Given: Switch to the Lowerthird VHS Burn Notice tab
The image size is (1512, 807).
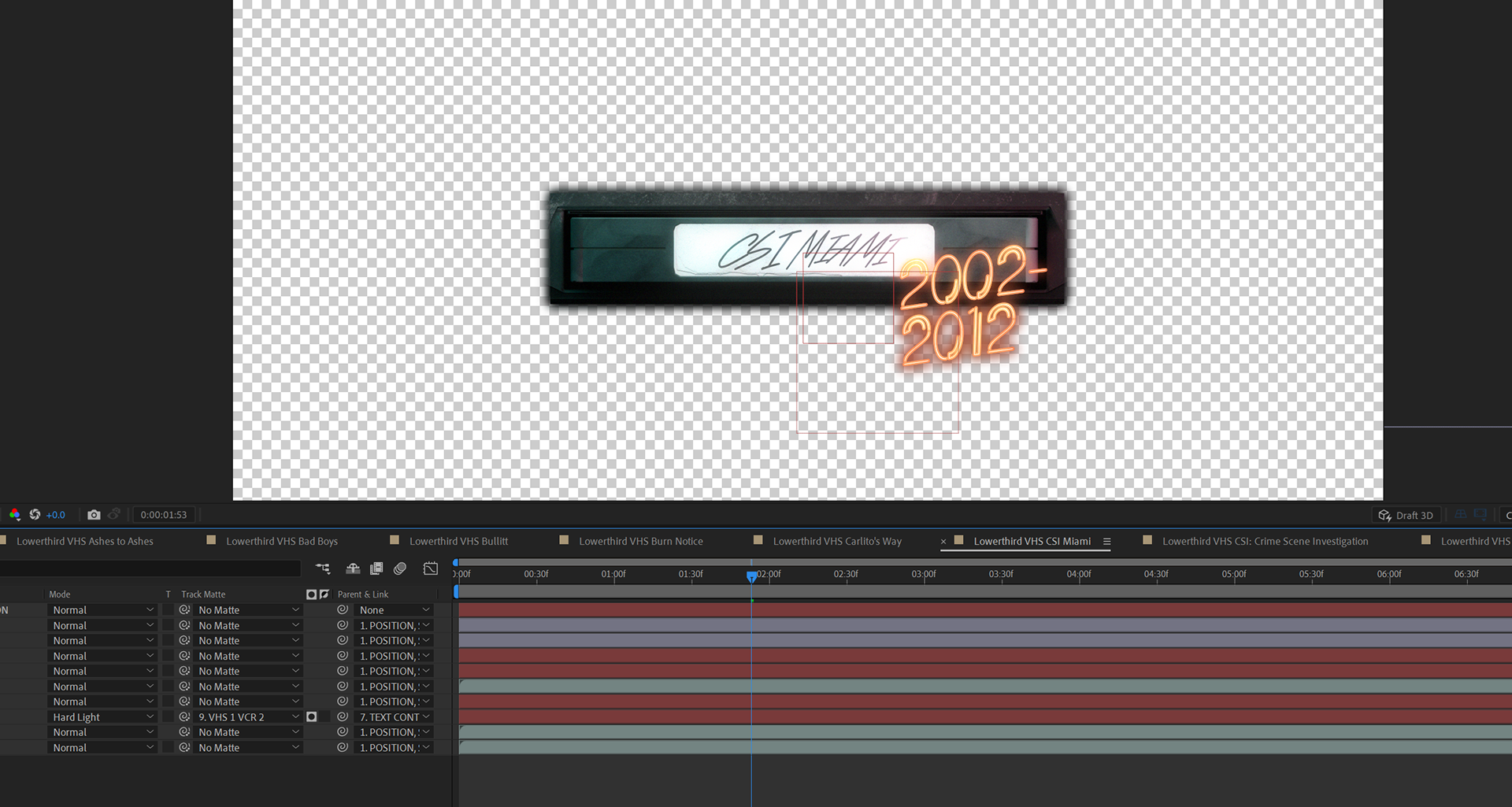Looking at the screenshot, I should pyautogui.click(x=641, y=542).
